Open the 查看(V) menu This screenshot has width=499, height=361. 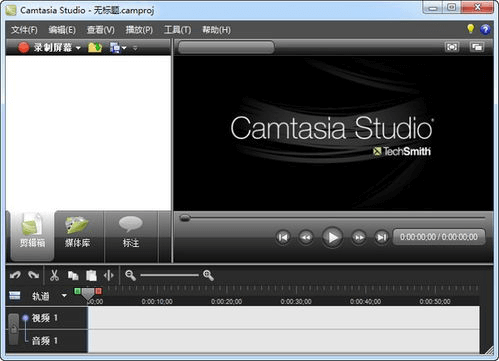click(100, 30)
